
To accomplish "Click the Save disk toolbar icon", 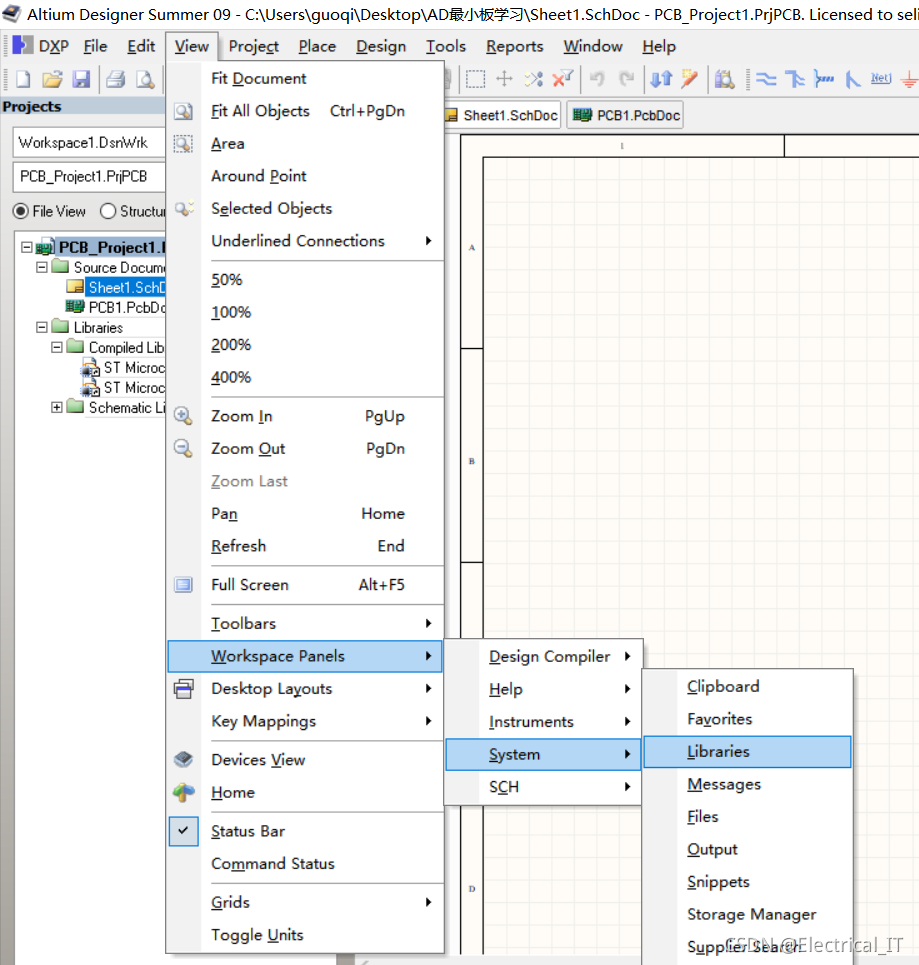I will (x=81, y=79).
